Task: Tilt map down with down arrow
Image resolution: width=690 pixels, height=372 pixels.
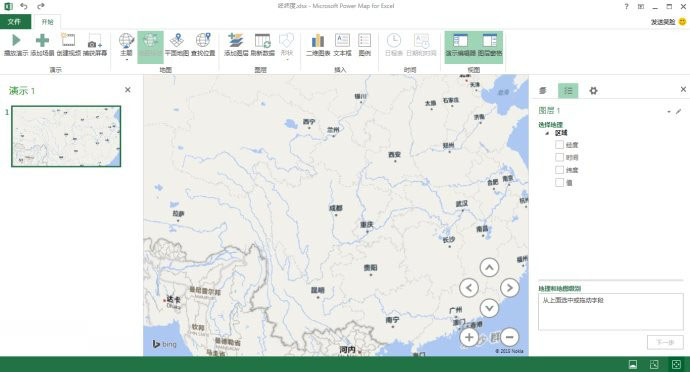Action: click(489, 308)
